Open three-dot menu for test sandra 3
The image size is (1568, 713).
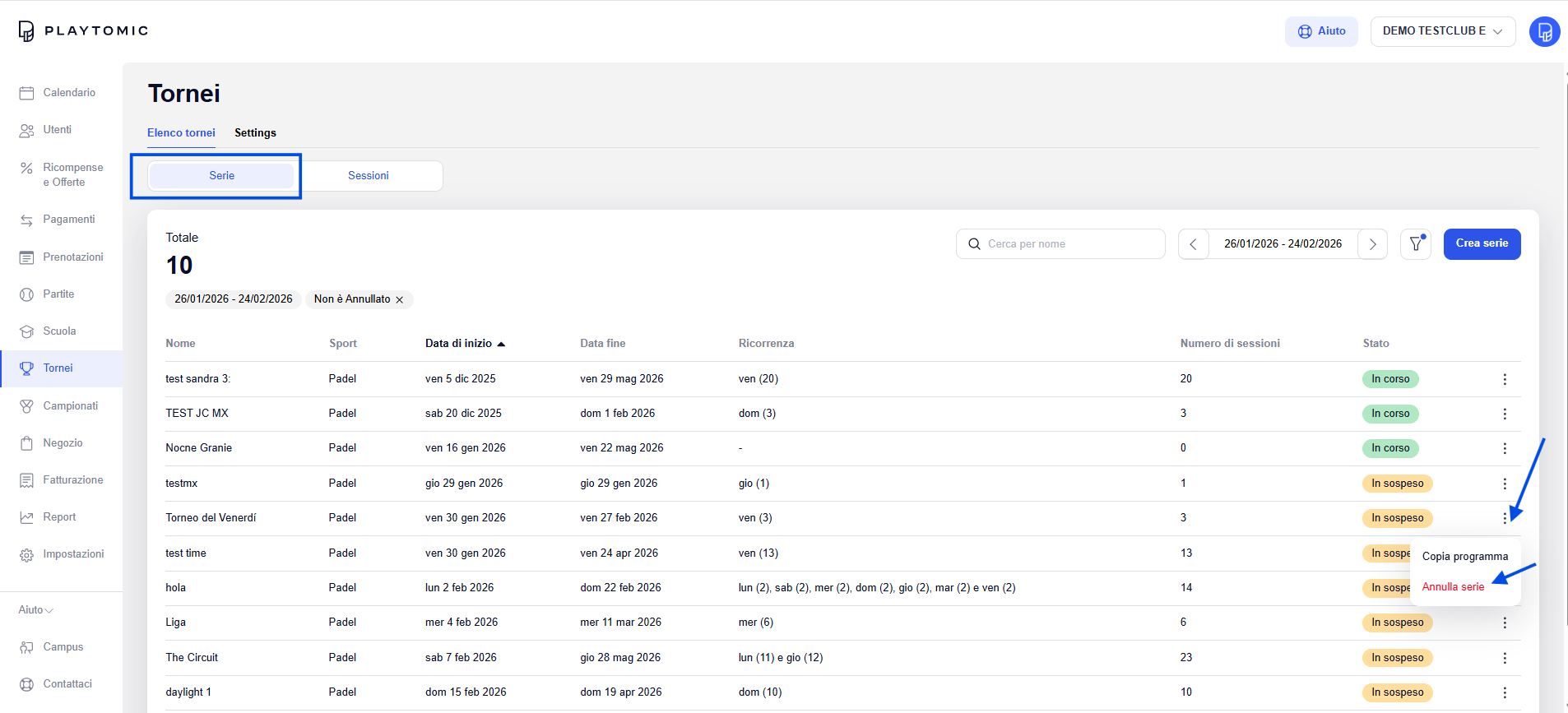[1505, 379]
